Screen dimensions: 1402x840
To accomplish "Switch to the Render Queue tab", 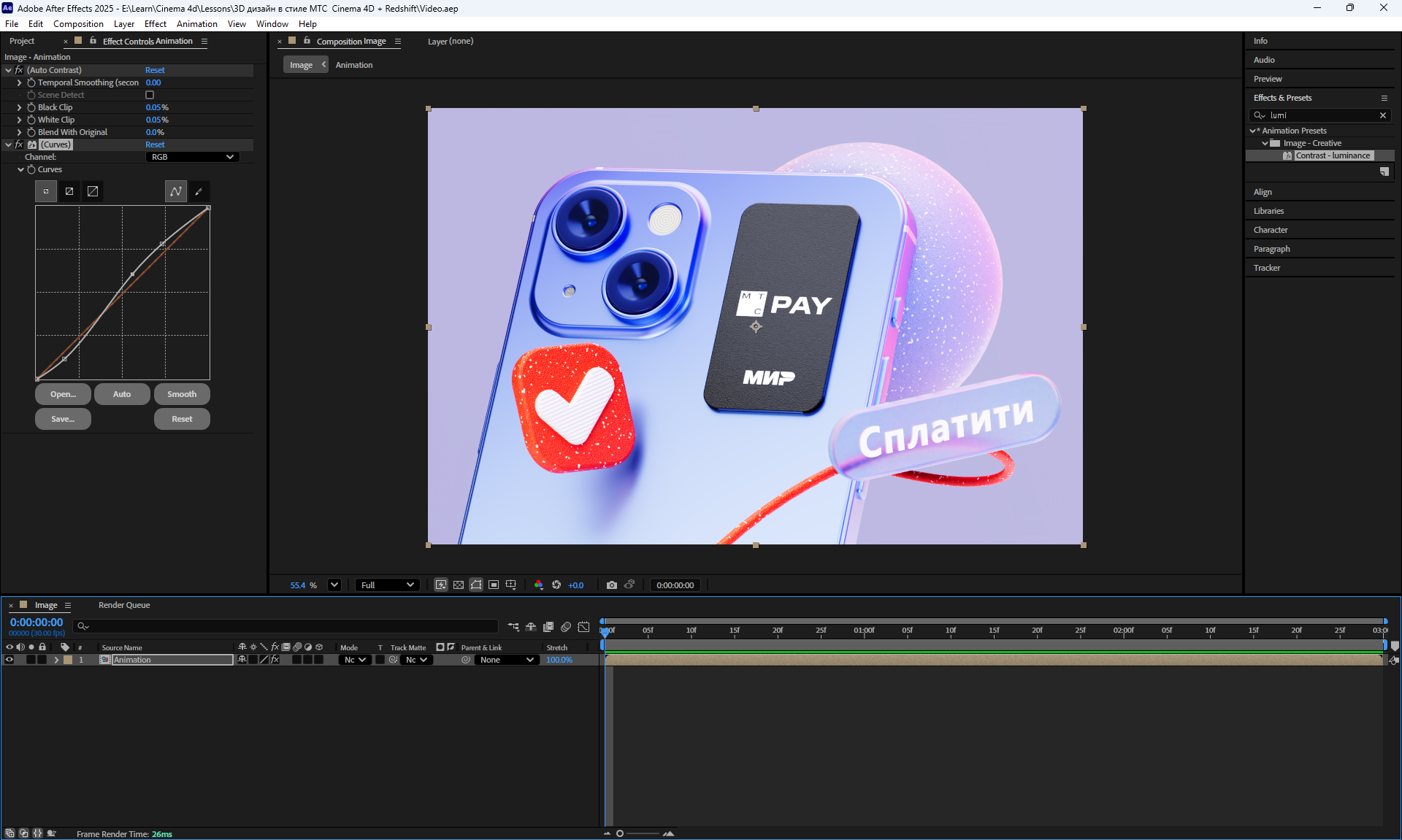I will [124, 605].
